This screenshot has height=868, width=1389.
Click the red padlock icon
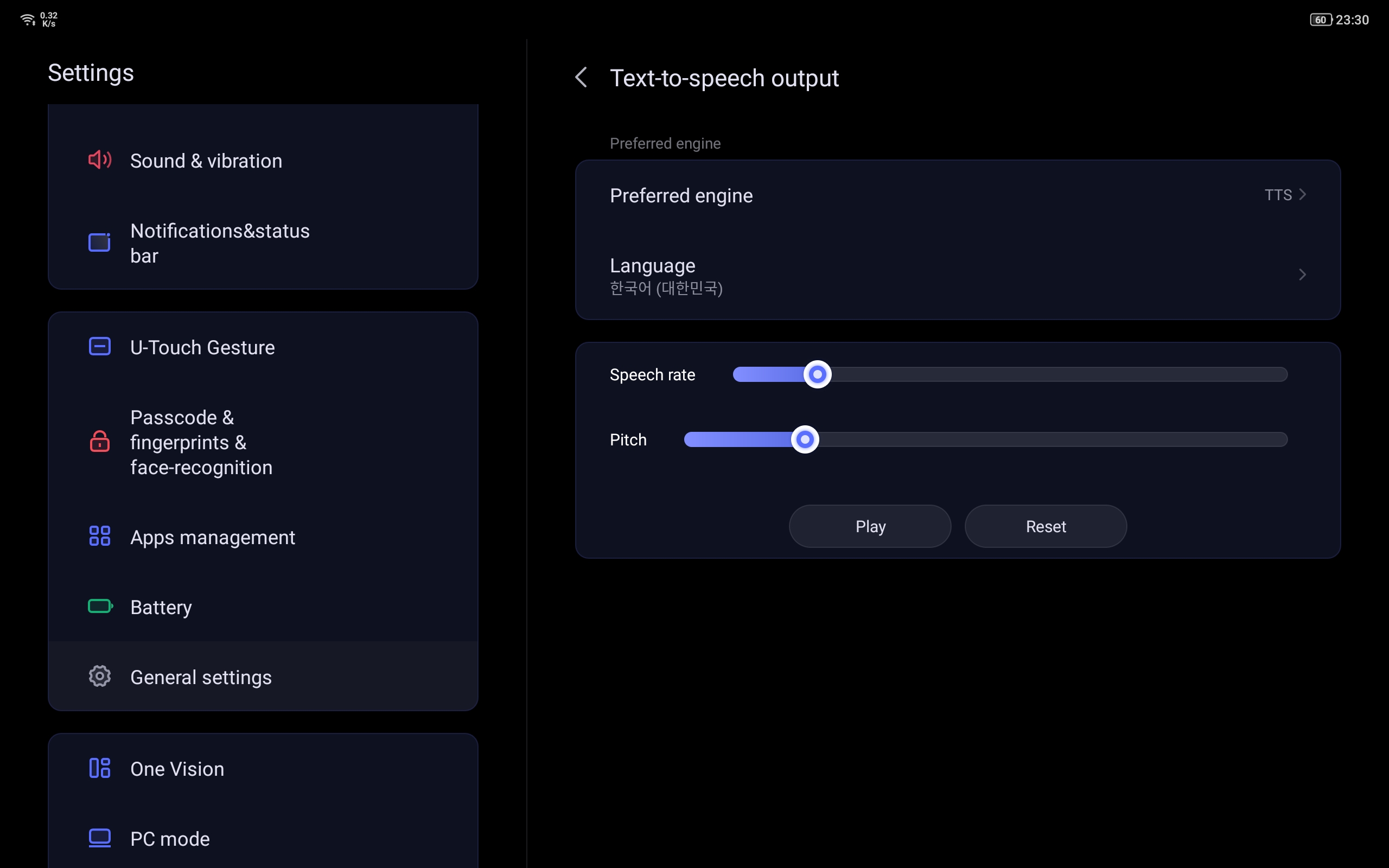click(x=99, y=442)
